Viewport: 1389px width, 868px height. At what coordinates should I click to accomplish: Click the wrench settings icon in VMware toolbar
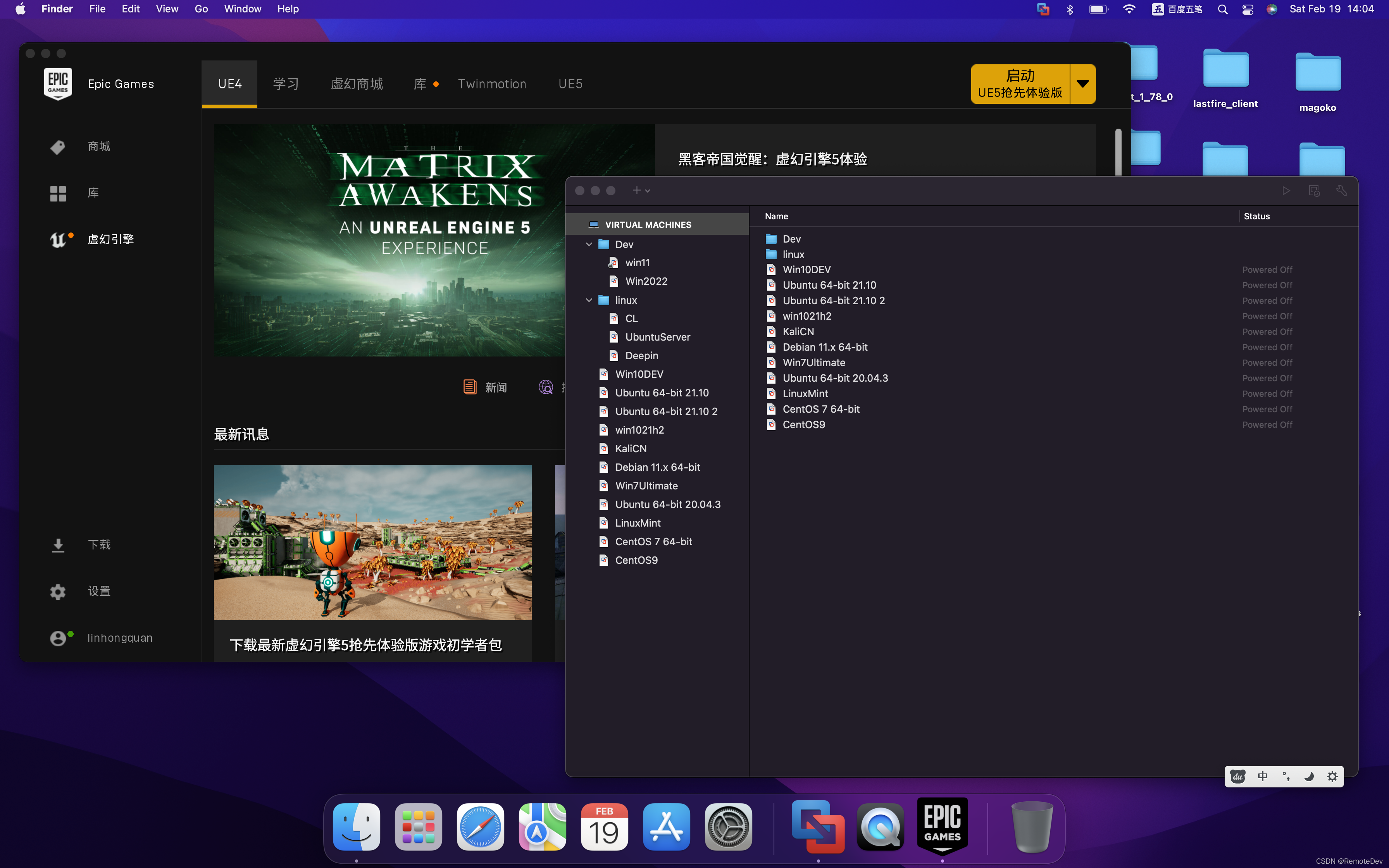(x=1341, y=191)
